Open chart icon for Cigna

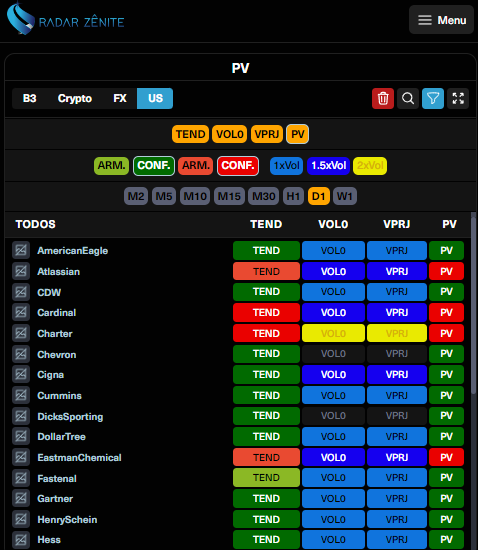click(x=21, y=375)
